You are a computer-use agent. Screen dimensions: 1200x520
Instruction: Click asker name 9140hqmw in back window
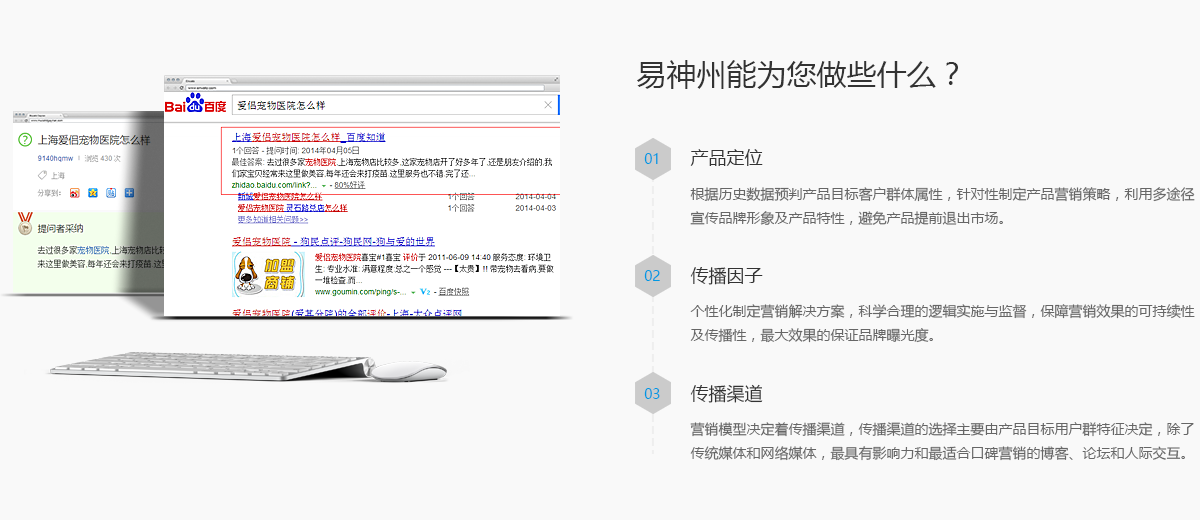pos(55,158)
